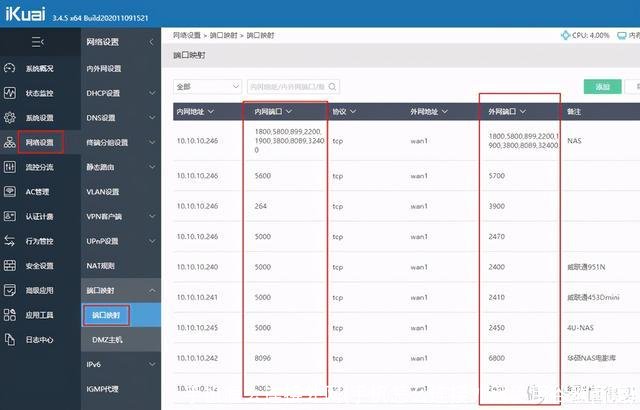
Task: Click the port search input field
Action: 285,87
